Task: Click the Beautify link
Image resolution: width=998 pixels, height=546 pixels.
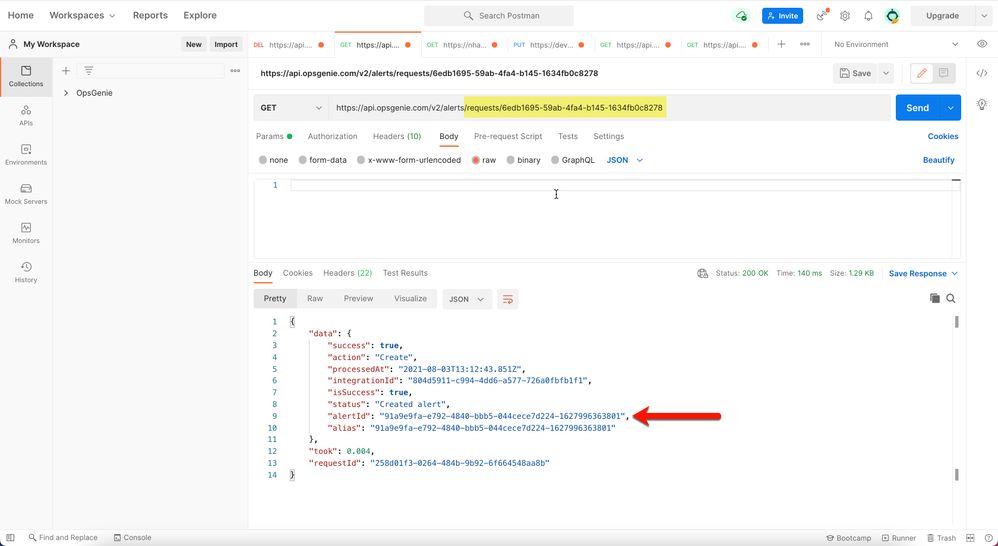Action: click(x=939, y=160)
